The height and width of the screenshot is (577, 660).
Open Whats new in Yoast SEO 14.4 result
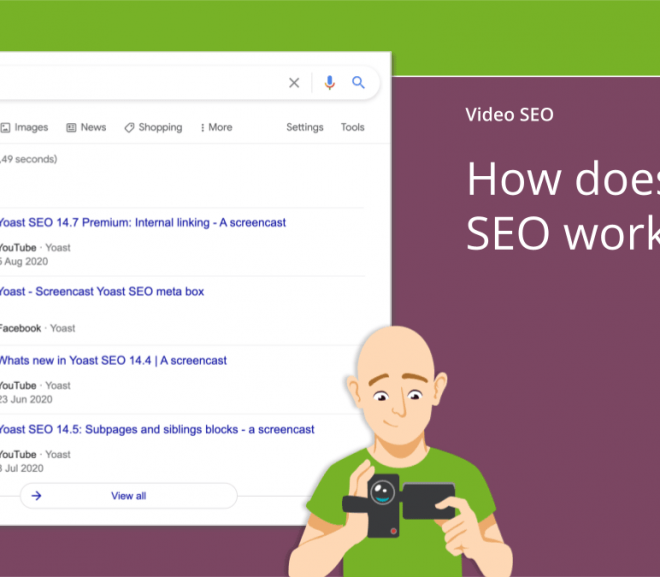(x=113, y=361)
